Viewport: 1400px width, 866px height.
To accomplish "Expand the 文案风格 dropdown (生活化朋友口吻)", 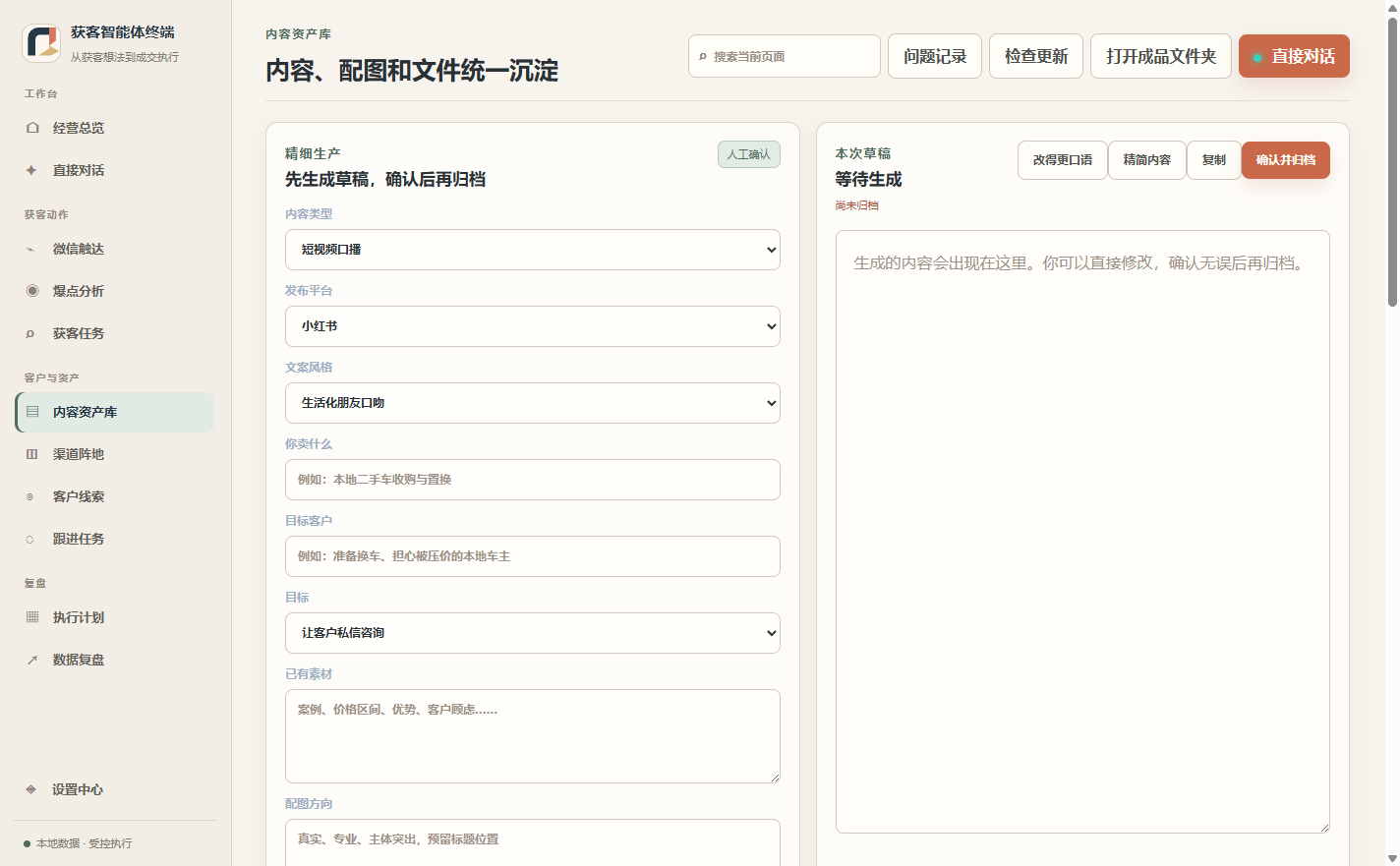I will tap(533, 403).
